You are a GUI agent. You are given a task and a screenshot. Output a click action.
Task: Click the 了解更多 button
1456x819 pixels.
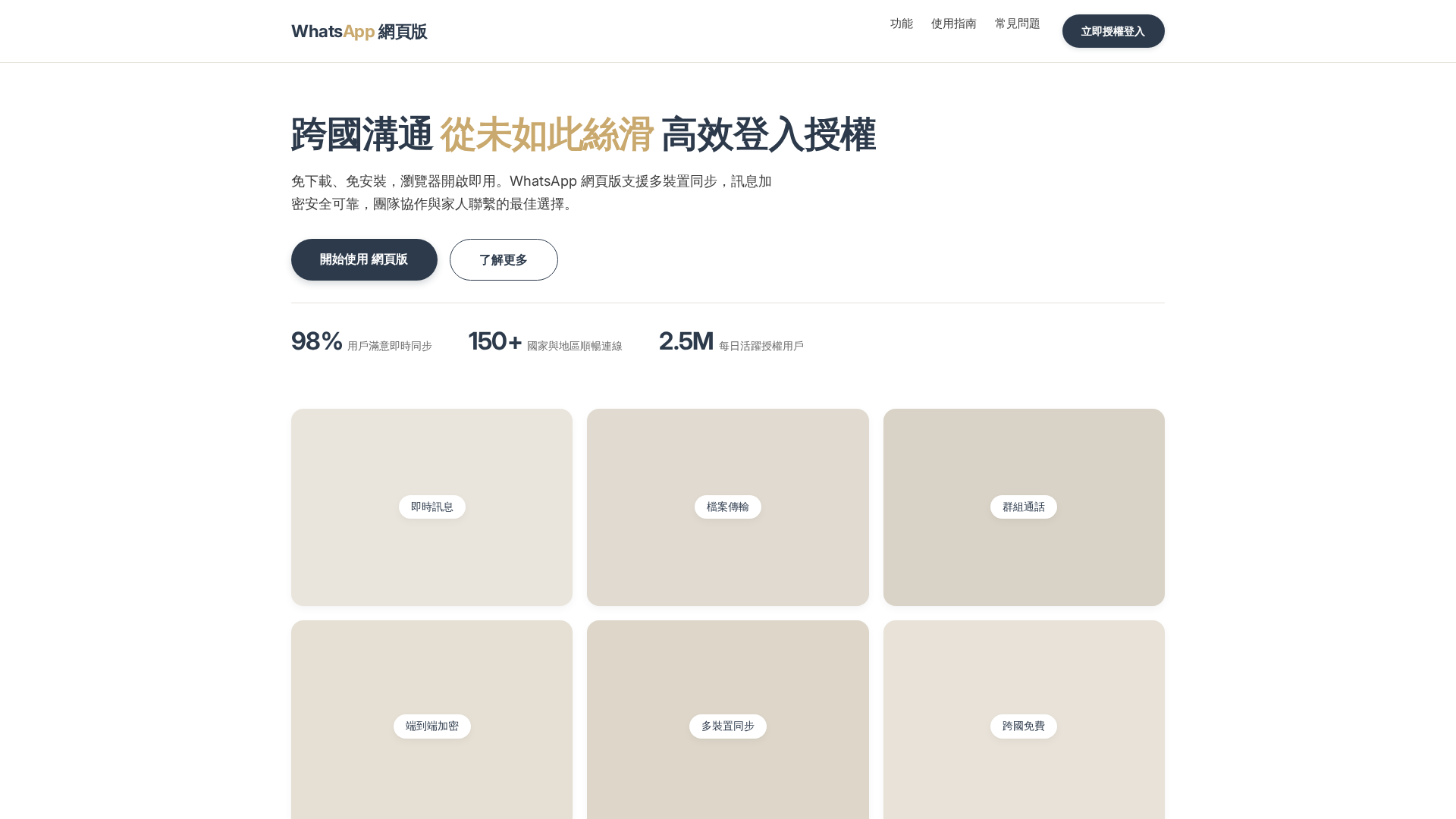[504, 259]
